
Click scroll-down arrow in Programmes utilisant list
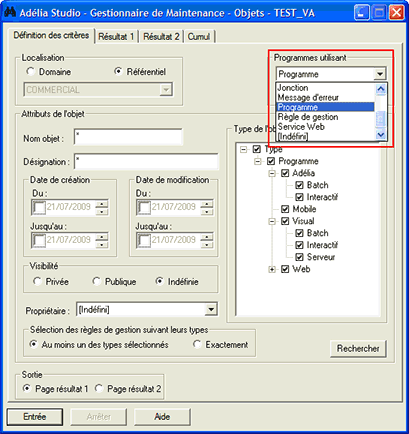point(380,134)
